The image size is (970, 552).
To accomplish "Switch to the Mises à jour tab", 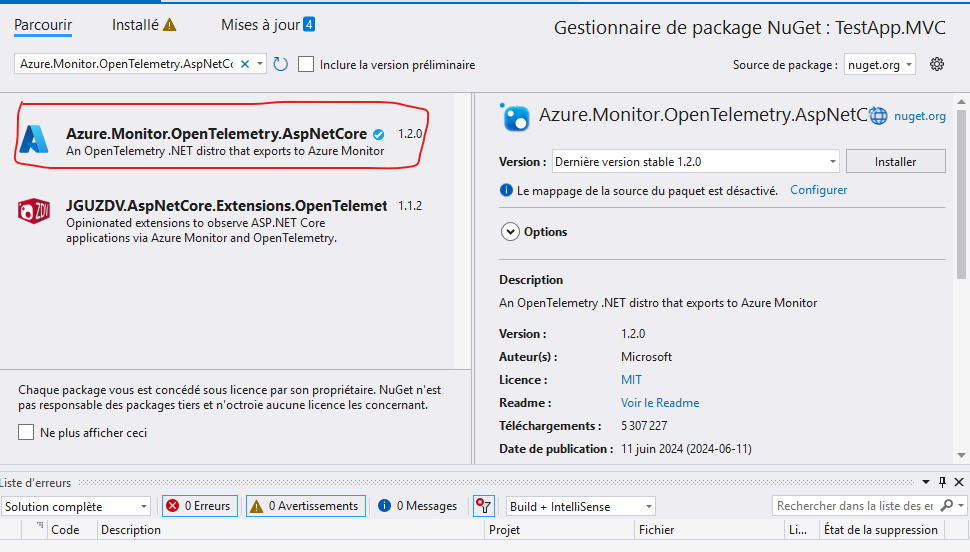I will coord(268,25).
